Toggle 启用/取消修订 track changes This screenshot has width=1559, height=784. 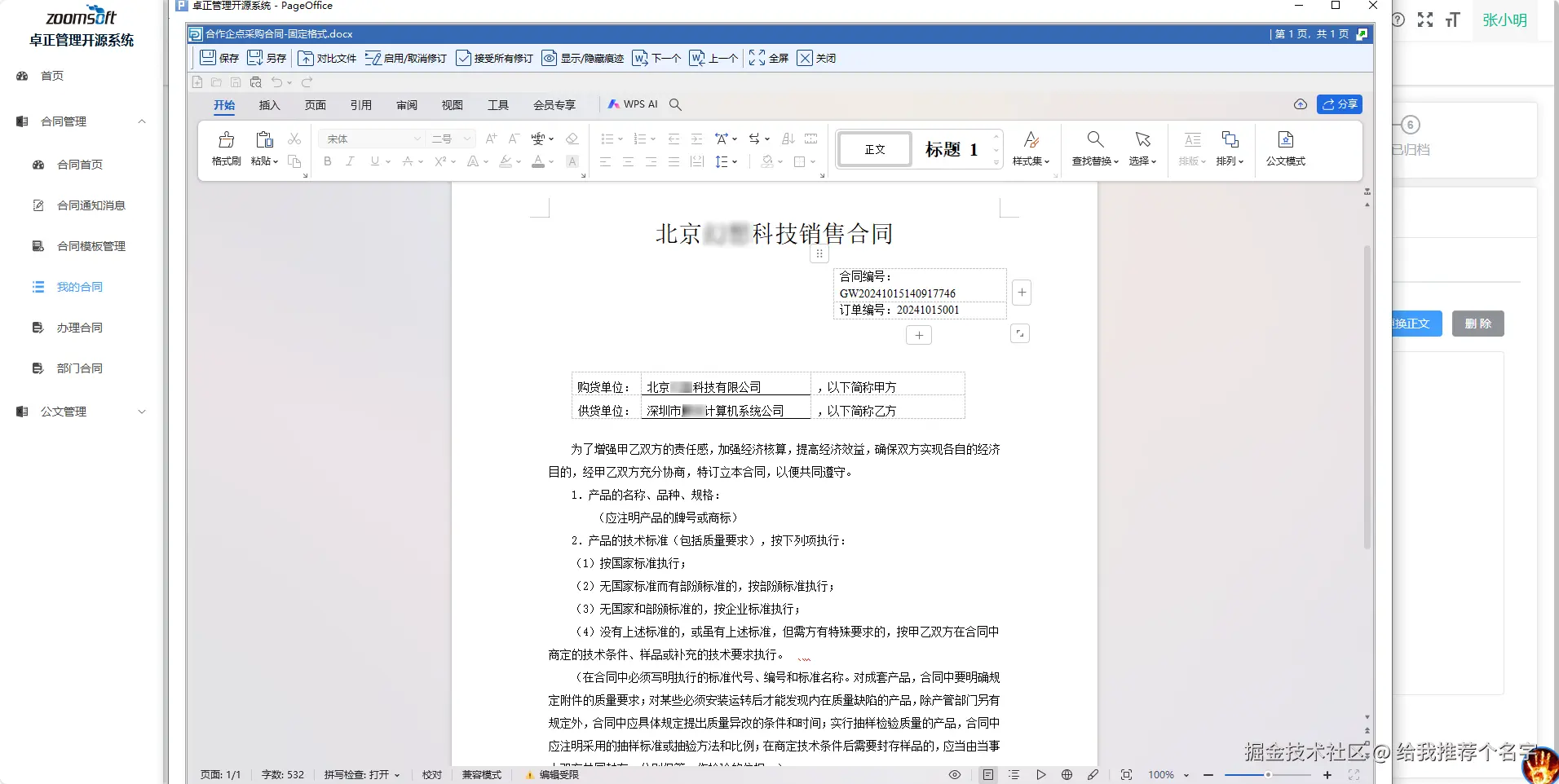click(406, 58)
